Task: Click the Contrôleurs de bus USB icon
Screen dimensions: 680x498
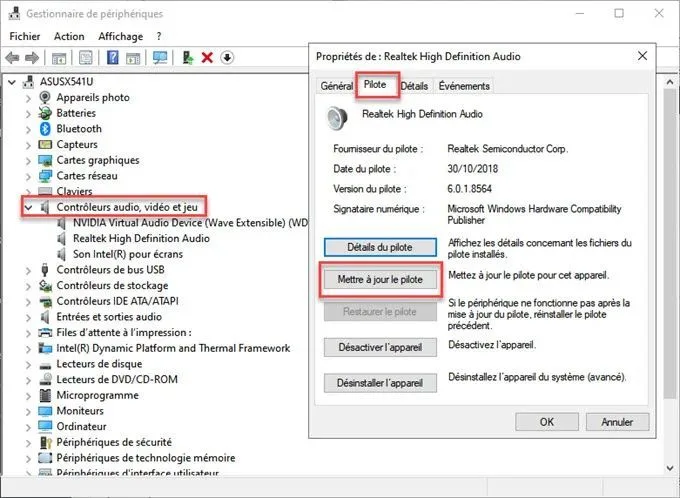Action: pyautogui.click(x=45, y=270)
